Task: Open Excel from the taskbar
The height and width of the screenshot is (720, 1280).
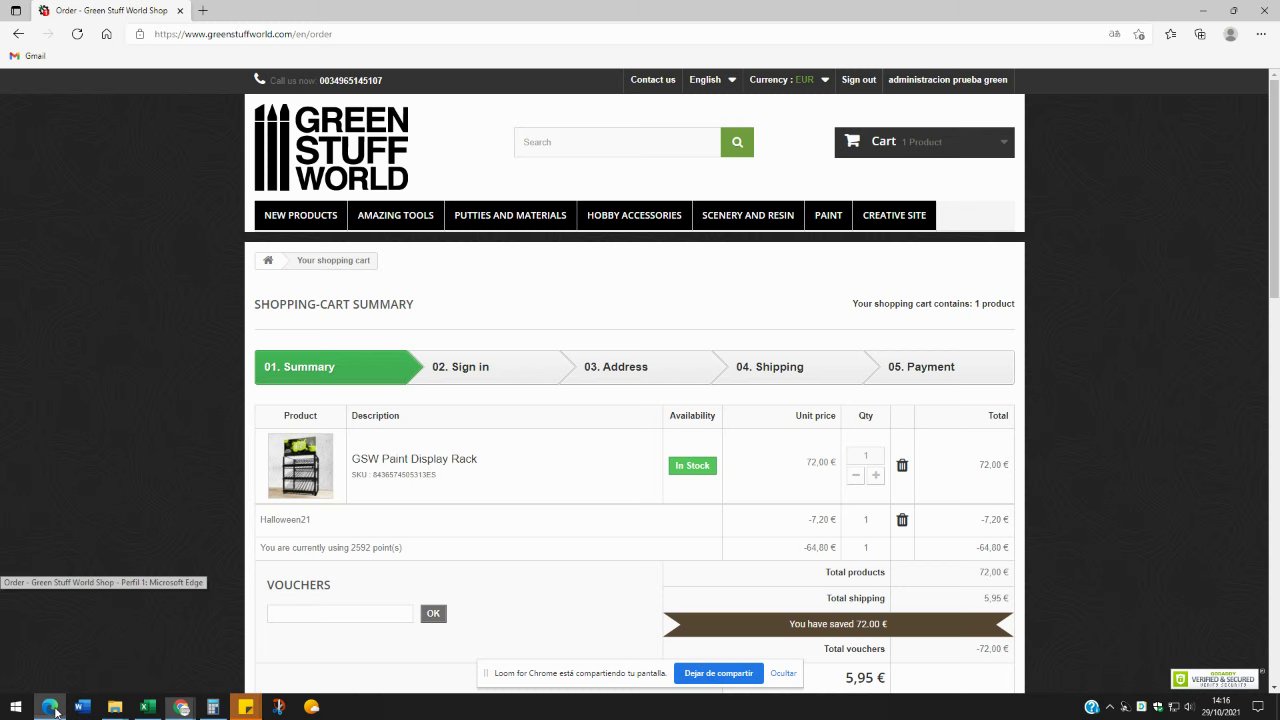Action: coord(148,707)
